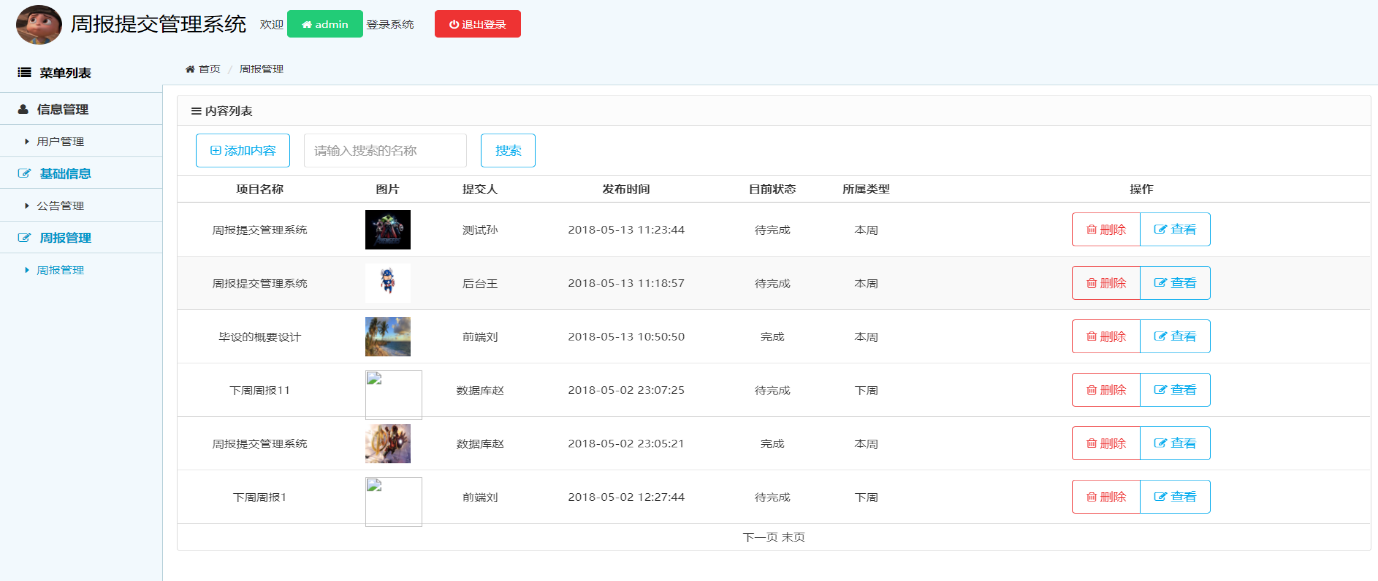This screenshot has height=581, width=1378.
Task: Go to 末页 pagination link
Action: tap(793, 537)
